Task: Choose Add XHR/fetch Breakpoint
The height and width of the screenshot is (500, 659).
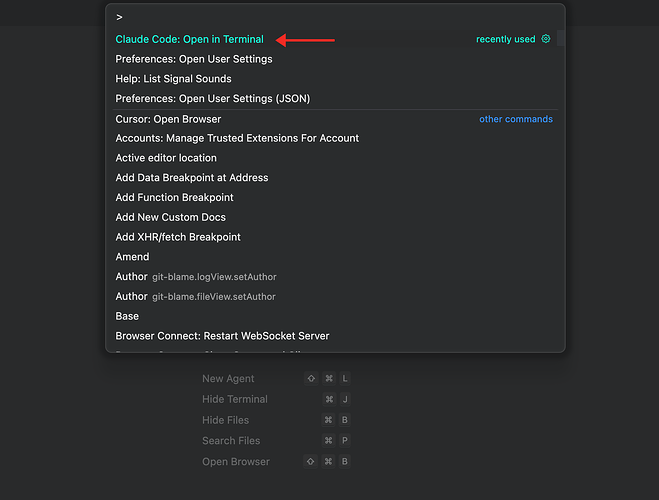Action: [335, 237]
